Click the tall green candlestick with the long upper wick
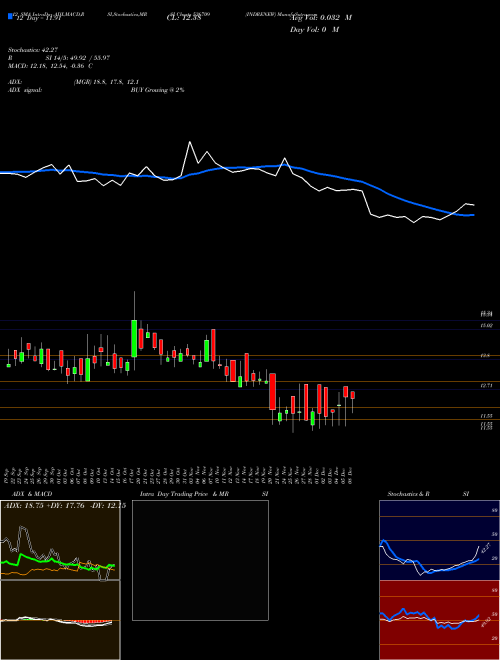500x660 pixels. 134,338
